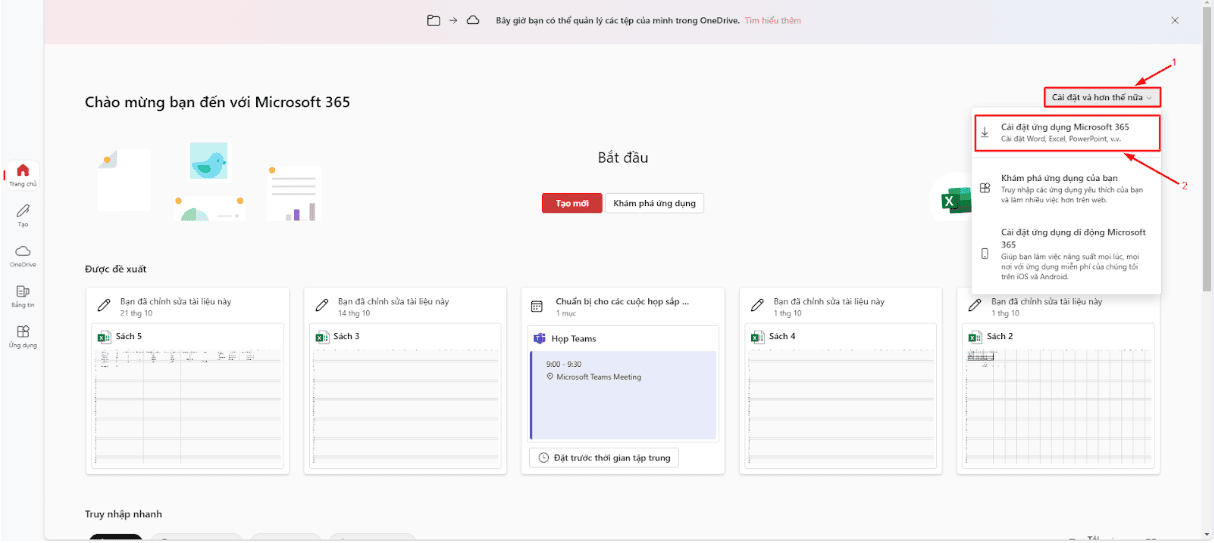1214x543 pixels.
Task: Click the Excel icon beside Sách 5
Action: pyautogui.click(x=103, y=337)
